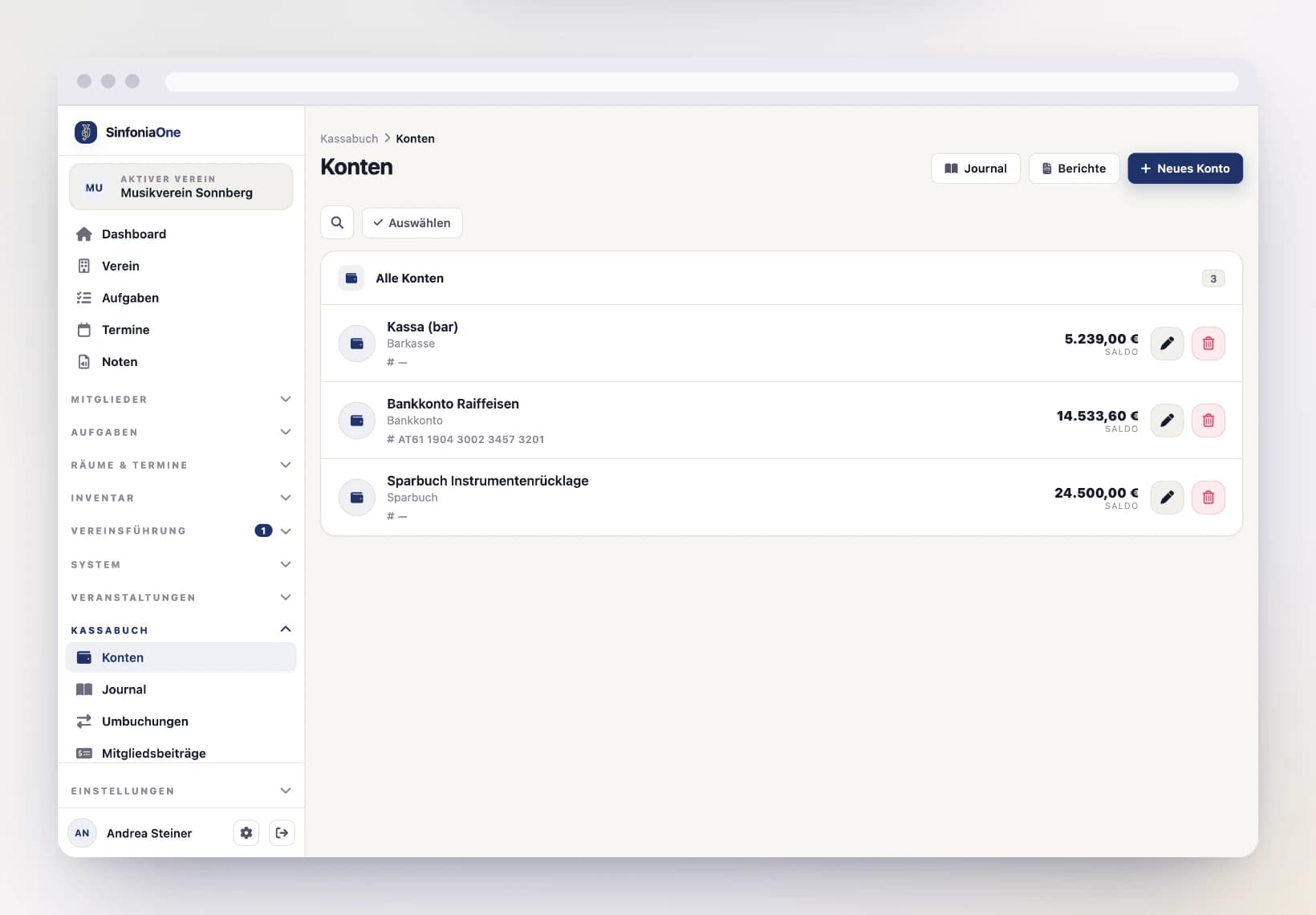Delete the Sparbuch Instrumentenrücklage account
The width and height of the screenshot is (1316, 915).
tap(1208, 498)
